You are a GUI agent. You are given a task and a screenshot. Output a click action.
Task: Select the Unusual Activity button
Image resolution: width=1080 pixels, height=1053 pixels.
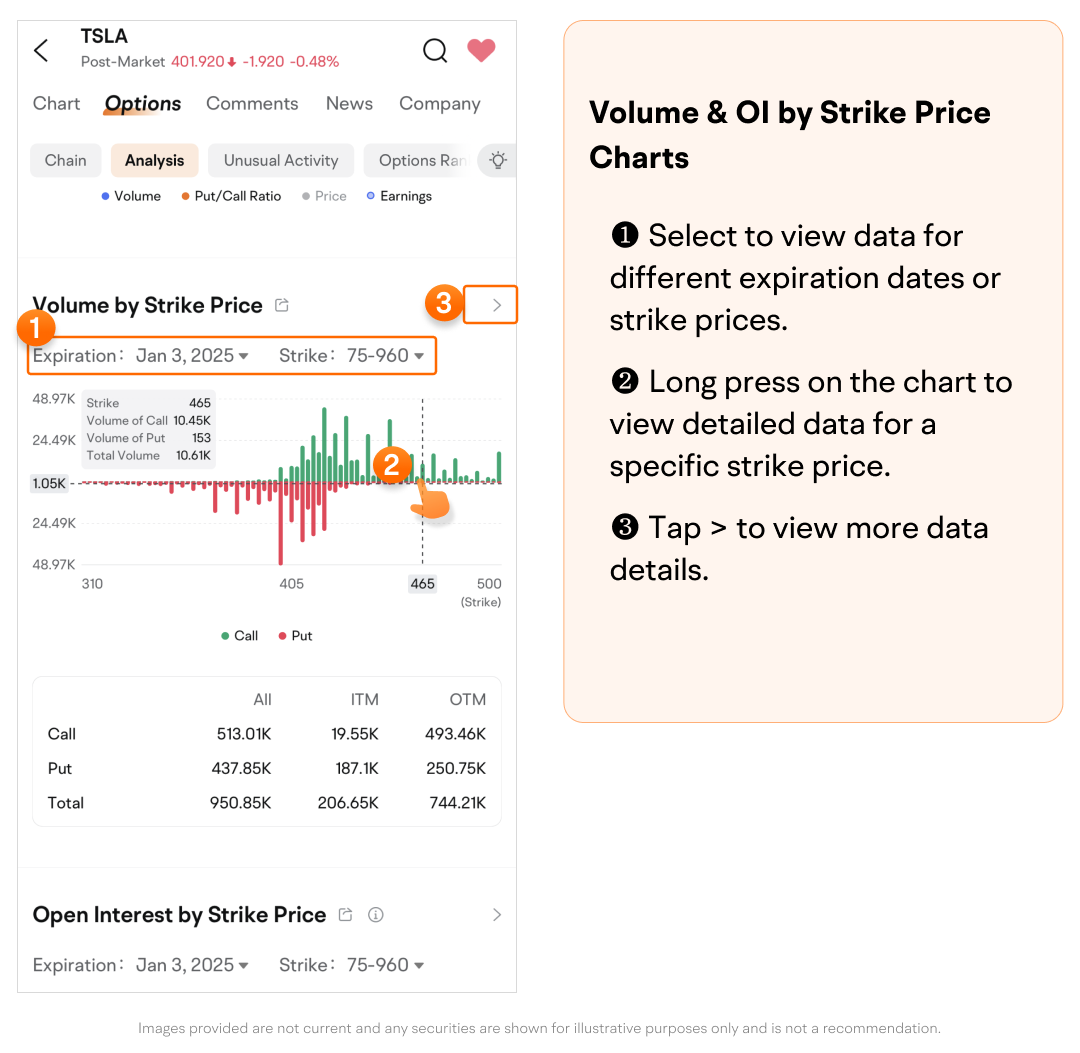tap(281, 160)
